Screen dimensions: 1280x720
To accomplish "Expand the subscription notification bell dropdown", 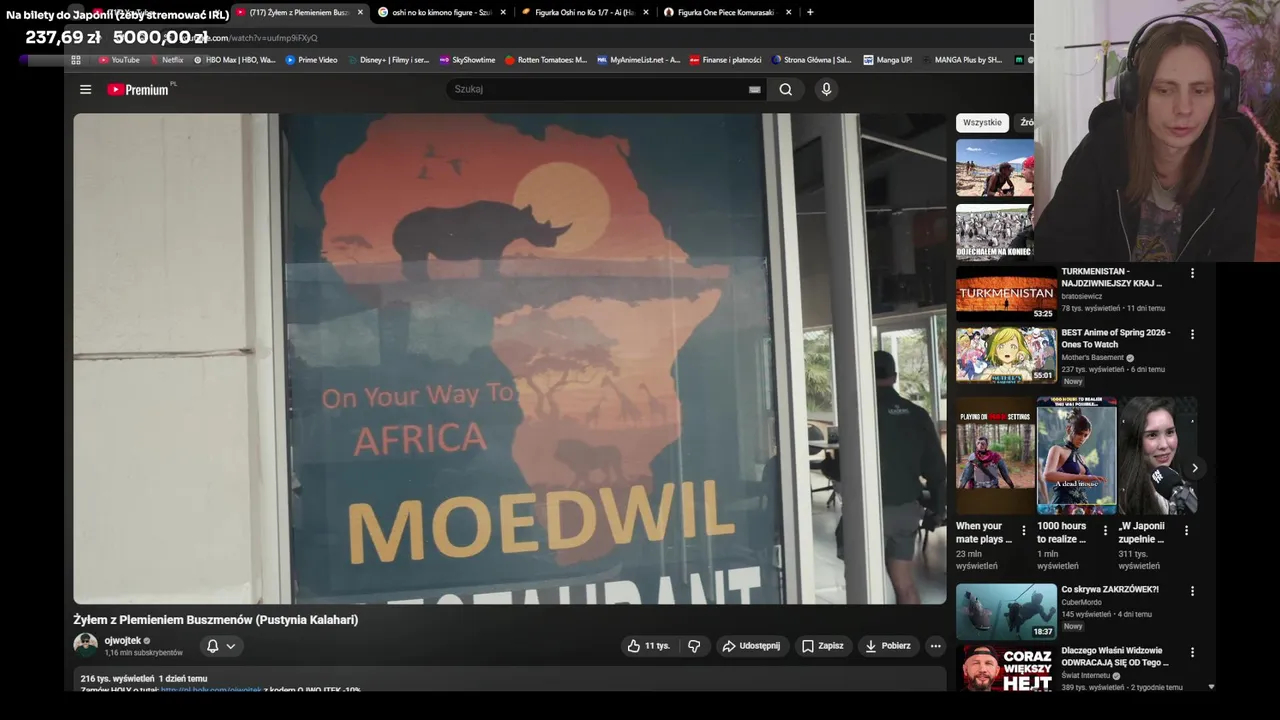I will (221, 646).
